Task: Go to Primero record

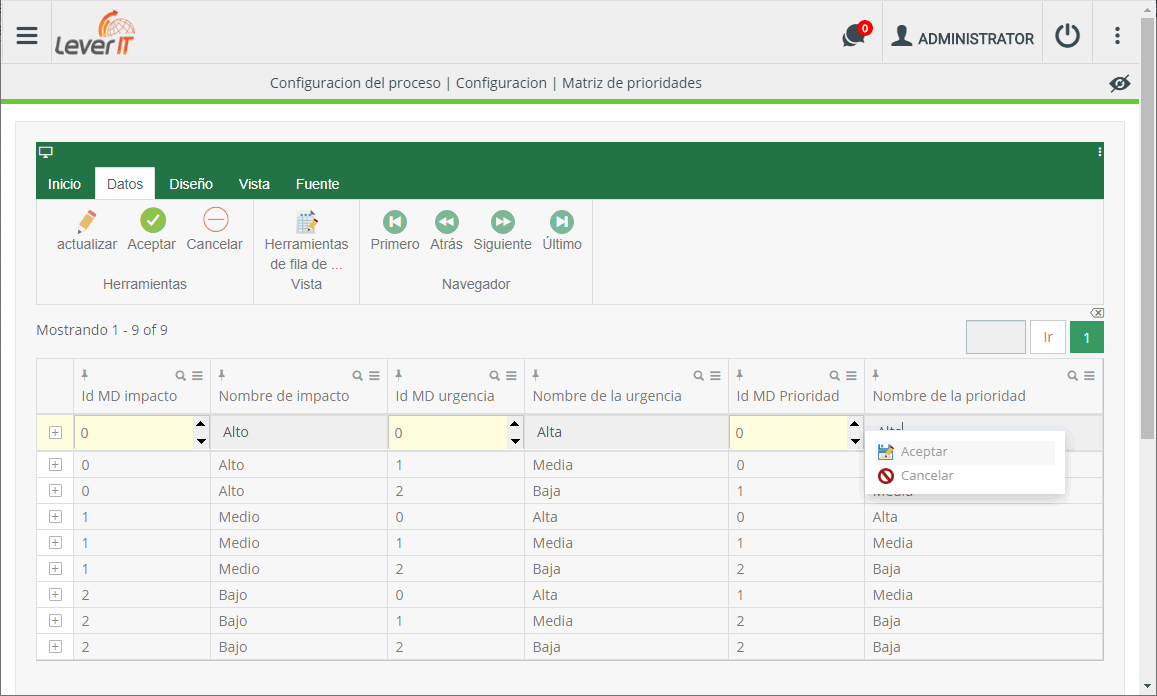Action: (395, 231)
